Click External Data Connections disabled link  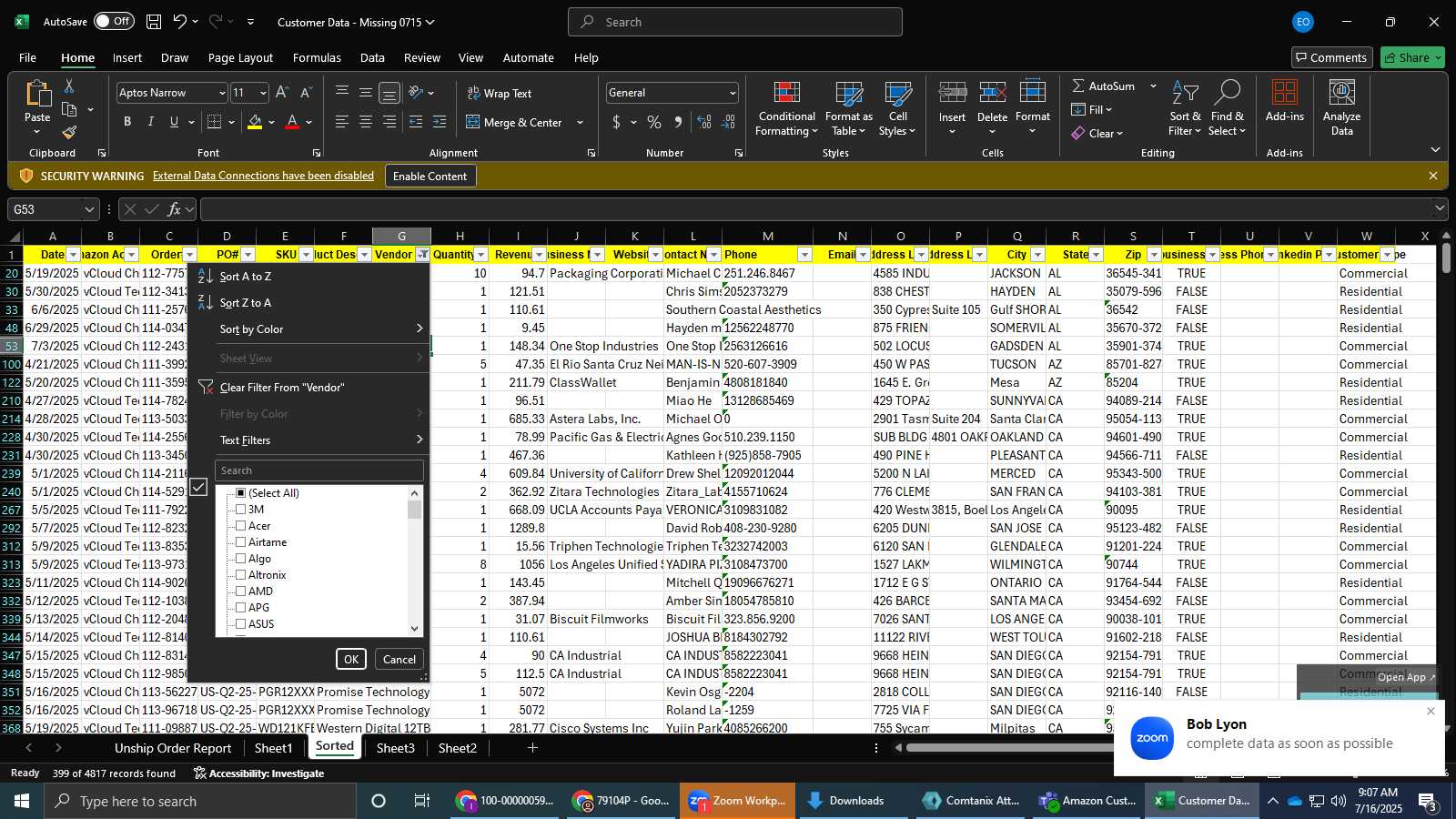tap(263, 176)
